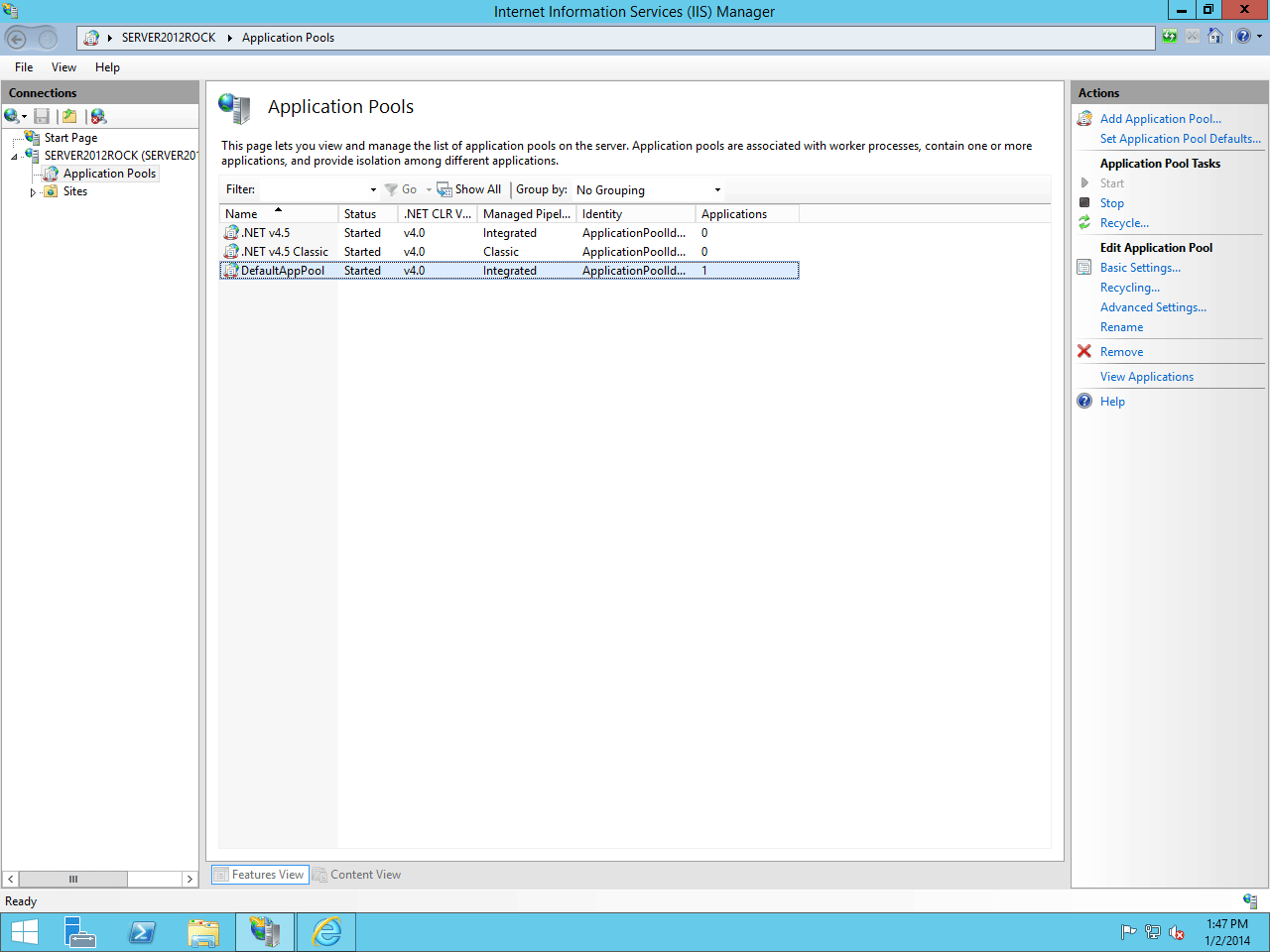Image resolution: width=1270 pixels, height=952 pixels.
Task: Click the Show All icon
Action: coord(444,189)
